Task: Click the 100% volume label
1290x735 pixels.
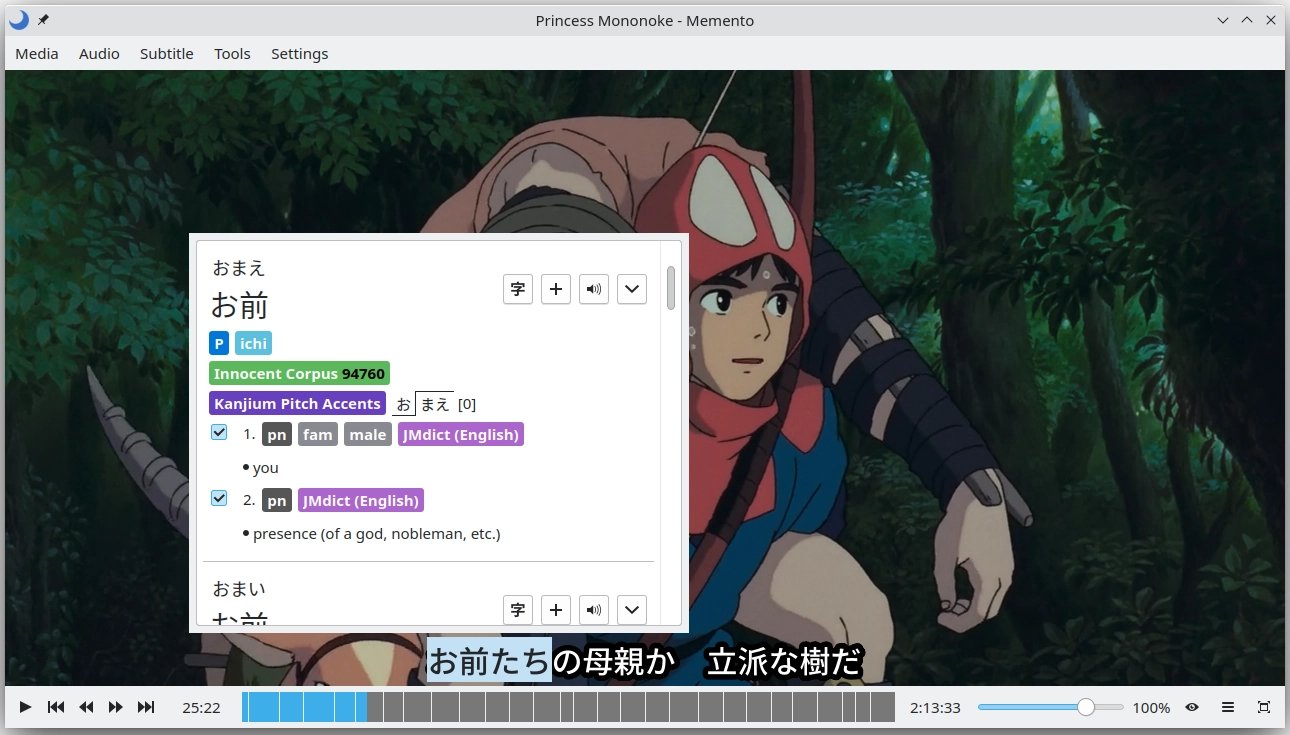Action: pyautogui.click(x=1151, y=708)
